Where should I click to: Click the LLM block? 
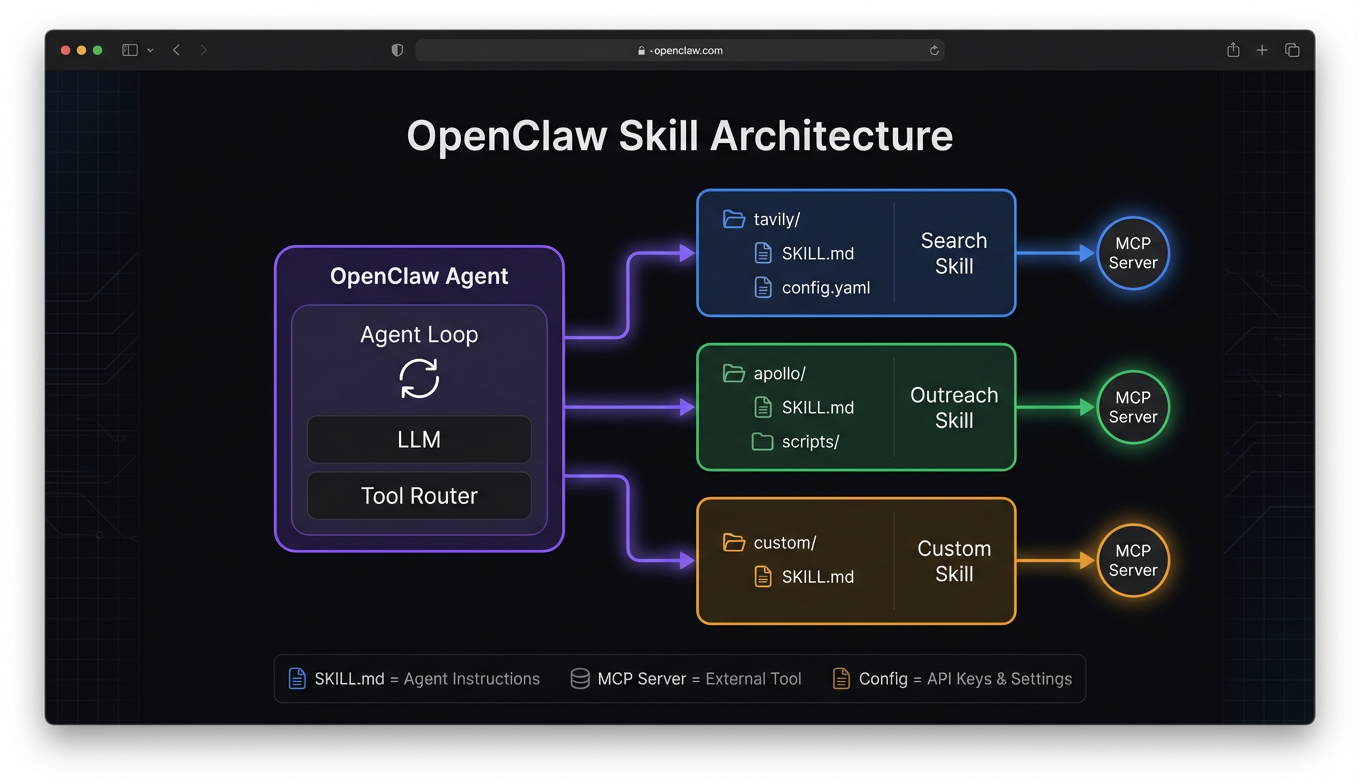[x=419, y=440]
